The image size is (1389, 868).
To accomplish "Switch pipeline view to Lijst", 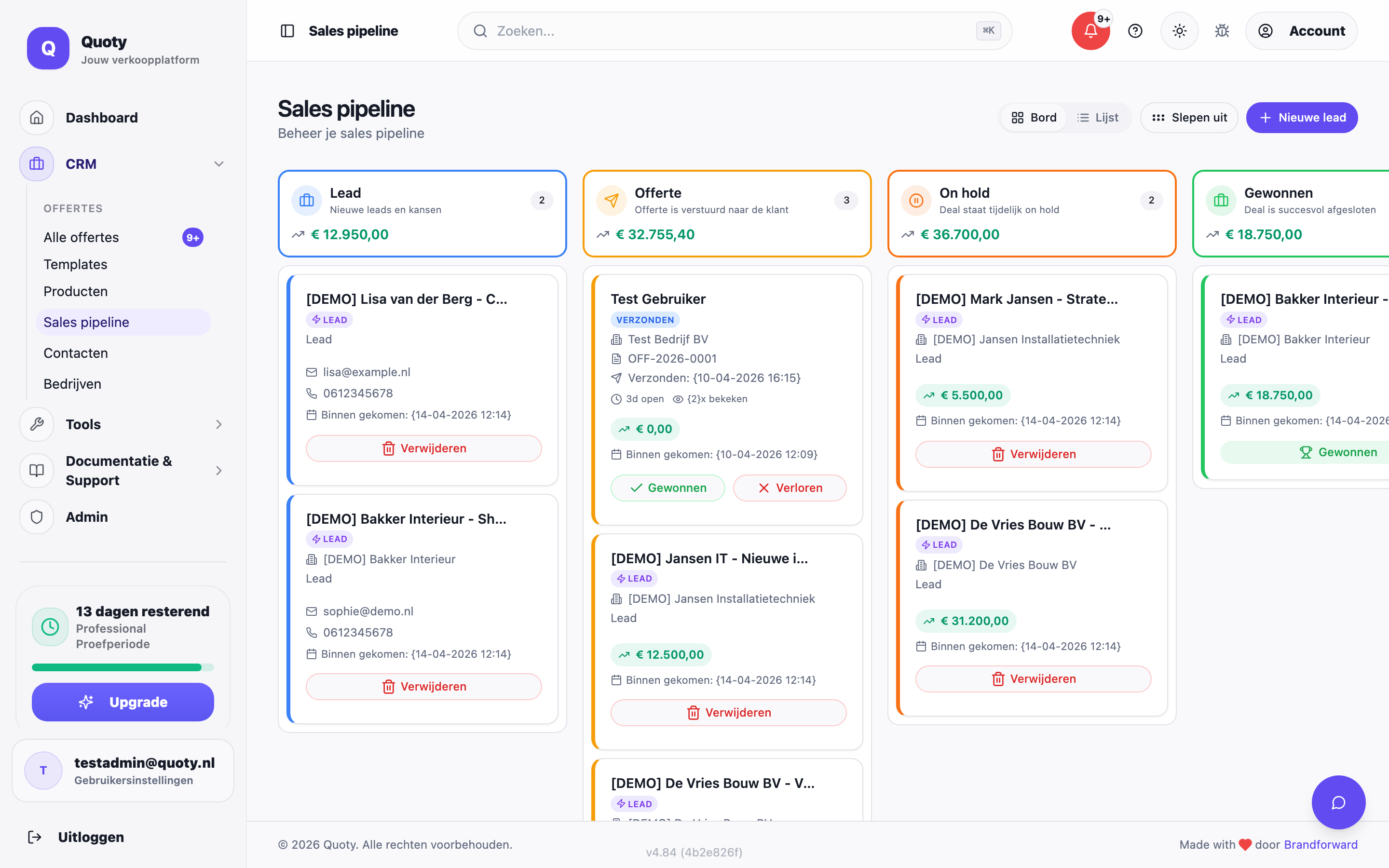I will tap(1098, 117).
